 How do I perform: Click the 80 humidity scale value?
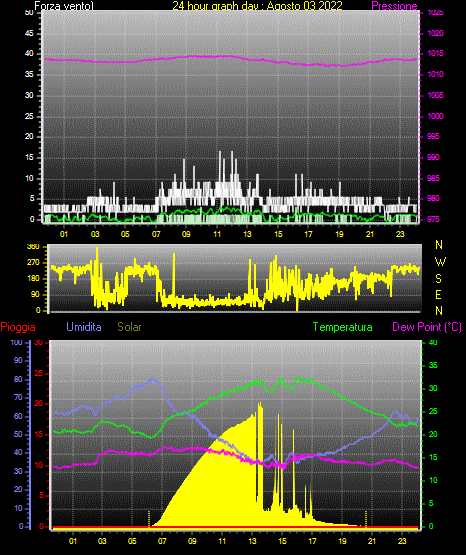pyautogui.click(x=18, y=379)
